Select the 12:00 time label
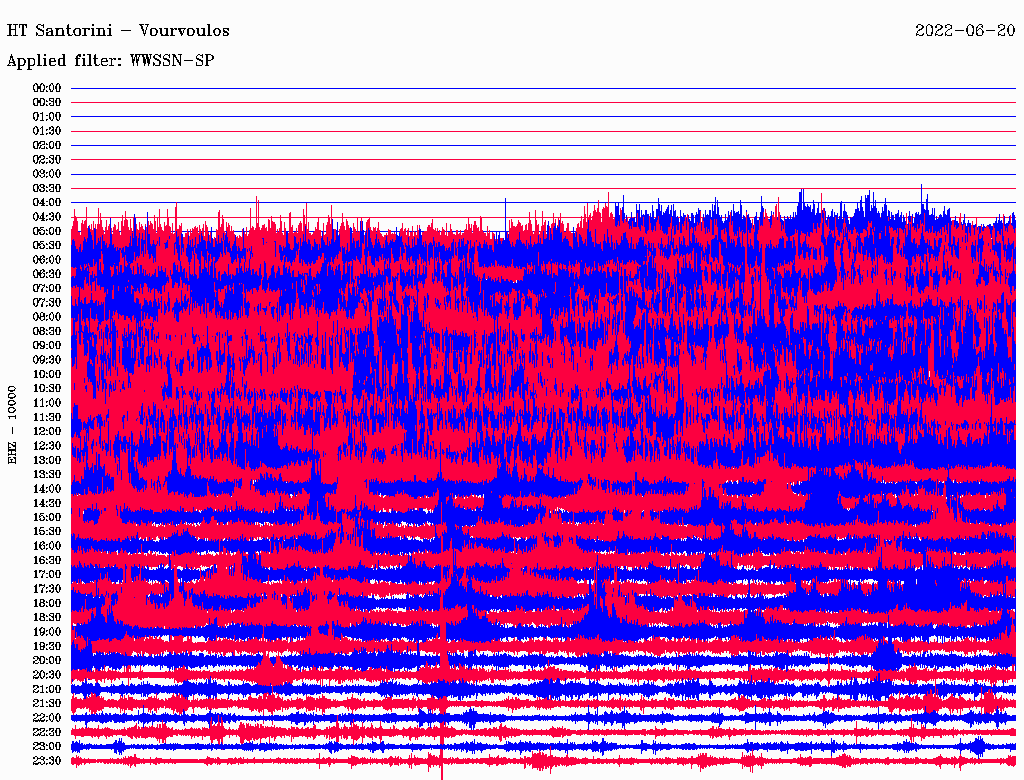Viewport: 1024px width, 780px height. (x=47, y=431)
